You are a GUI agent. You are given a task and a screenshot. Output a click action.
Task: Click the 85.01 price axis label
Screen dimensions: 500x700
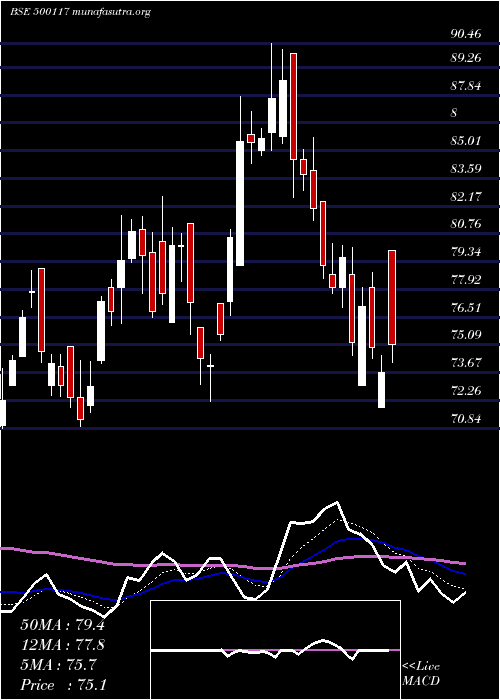pyautogui.click(x=466, y=141)
